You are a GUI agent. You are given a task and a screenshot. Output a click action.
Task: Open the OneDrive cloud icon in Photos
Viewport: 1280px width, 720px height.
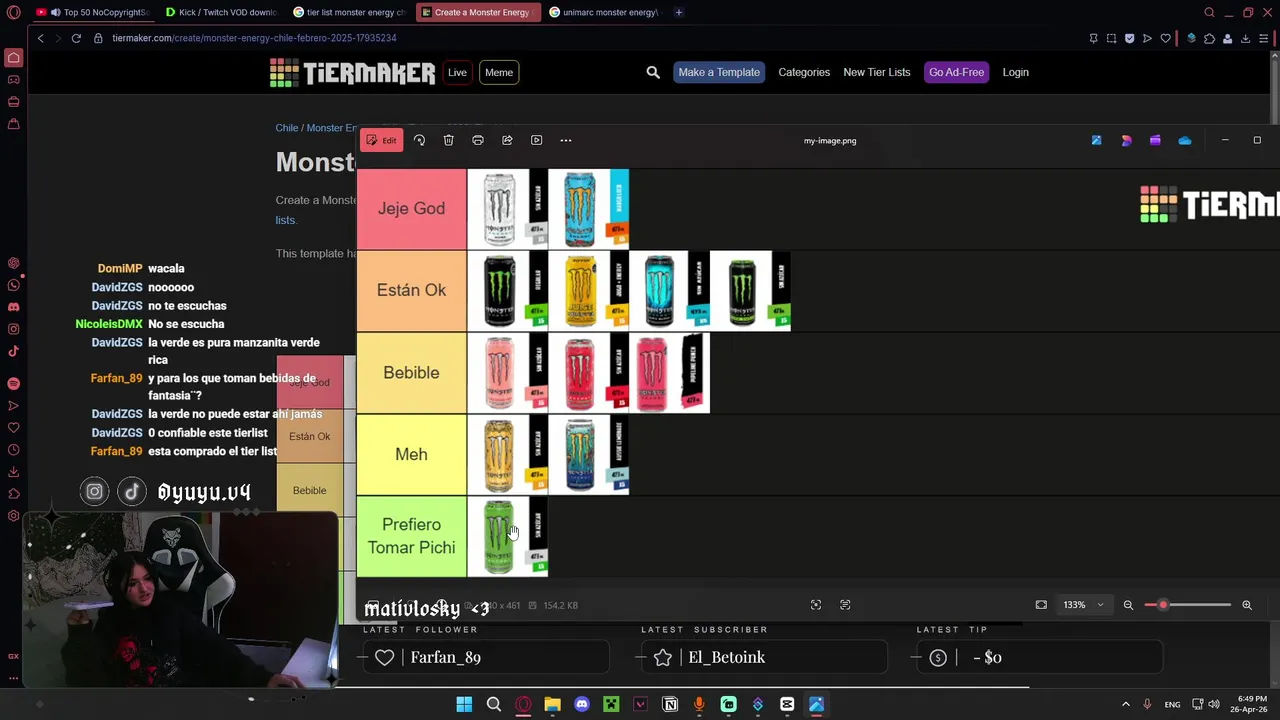point(1185,141)
